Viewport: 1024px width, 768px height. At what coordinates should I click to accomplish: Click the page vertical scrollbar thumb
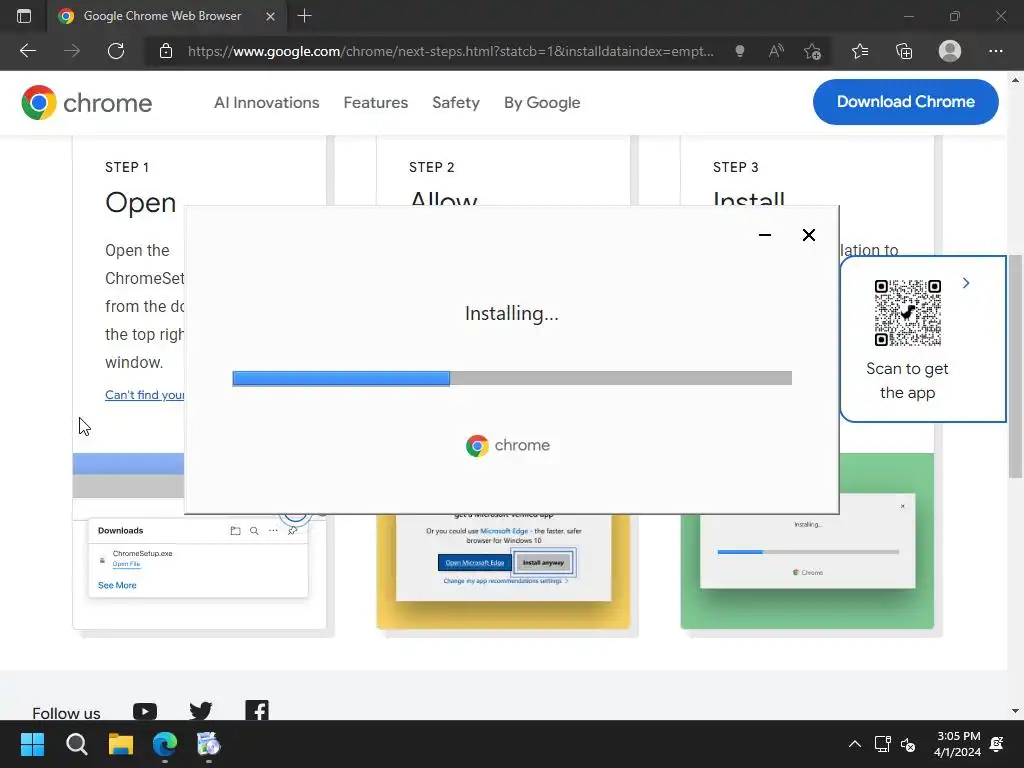pos(1015,366)
